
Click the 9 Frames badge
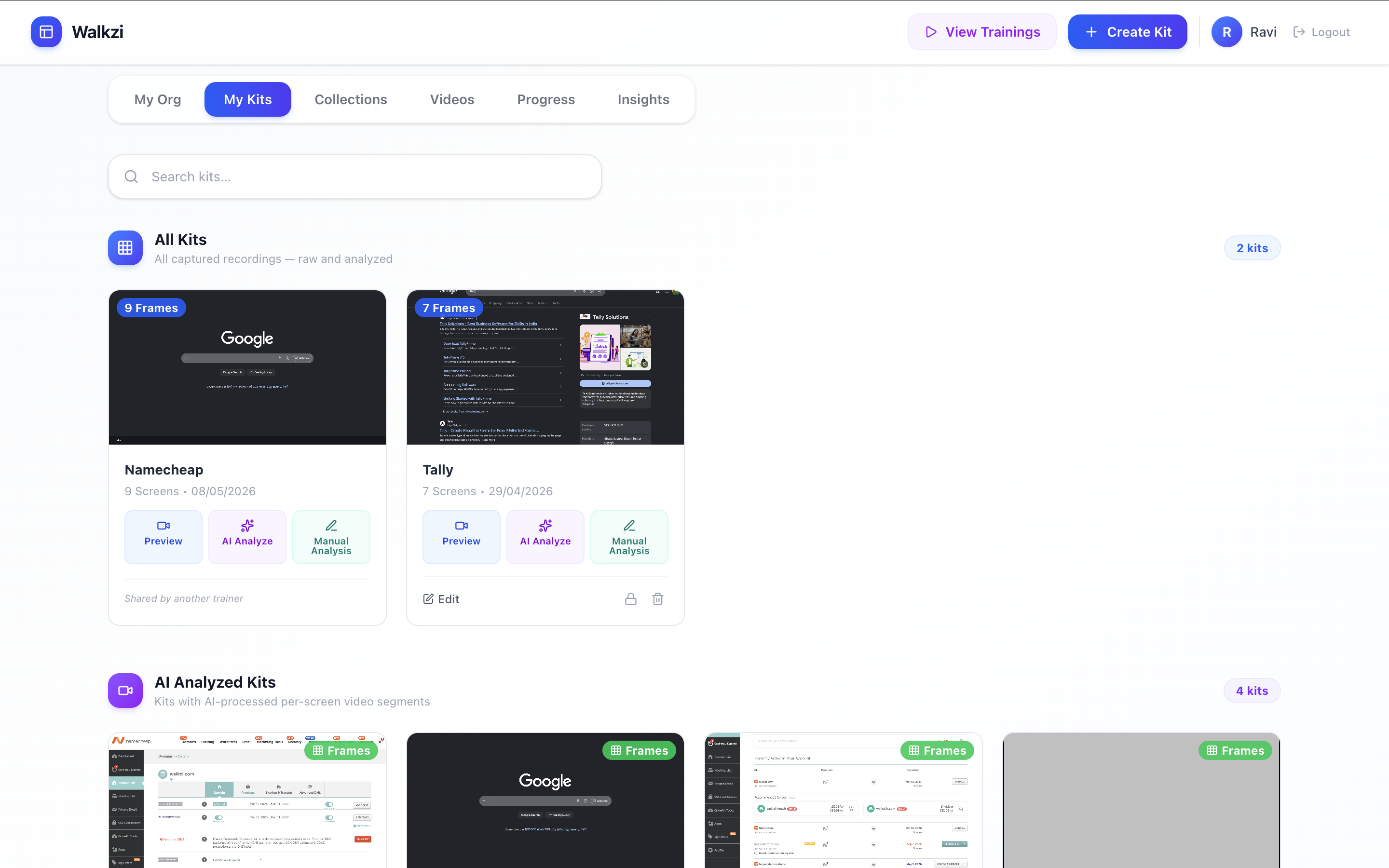point(151,308)
